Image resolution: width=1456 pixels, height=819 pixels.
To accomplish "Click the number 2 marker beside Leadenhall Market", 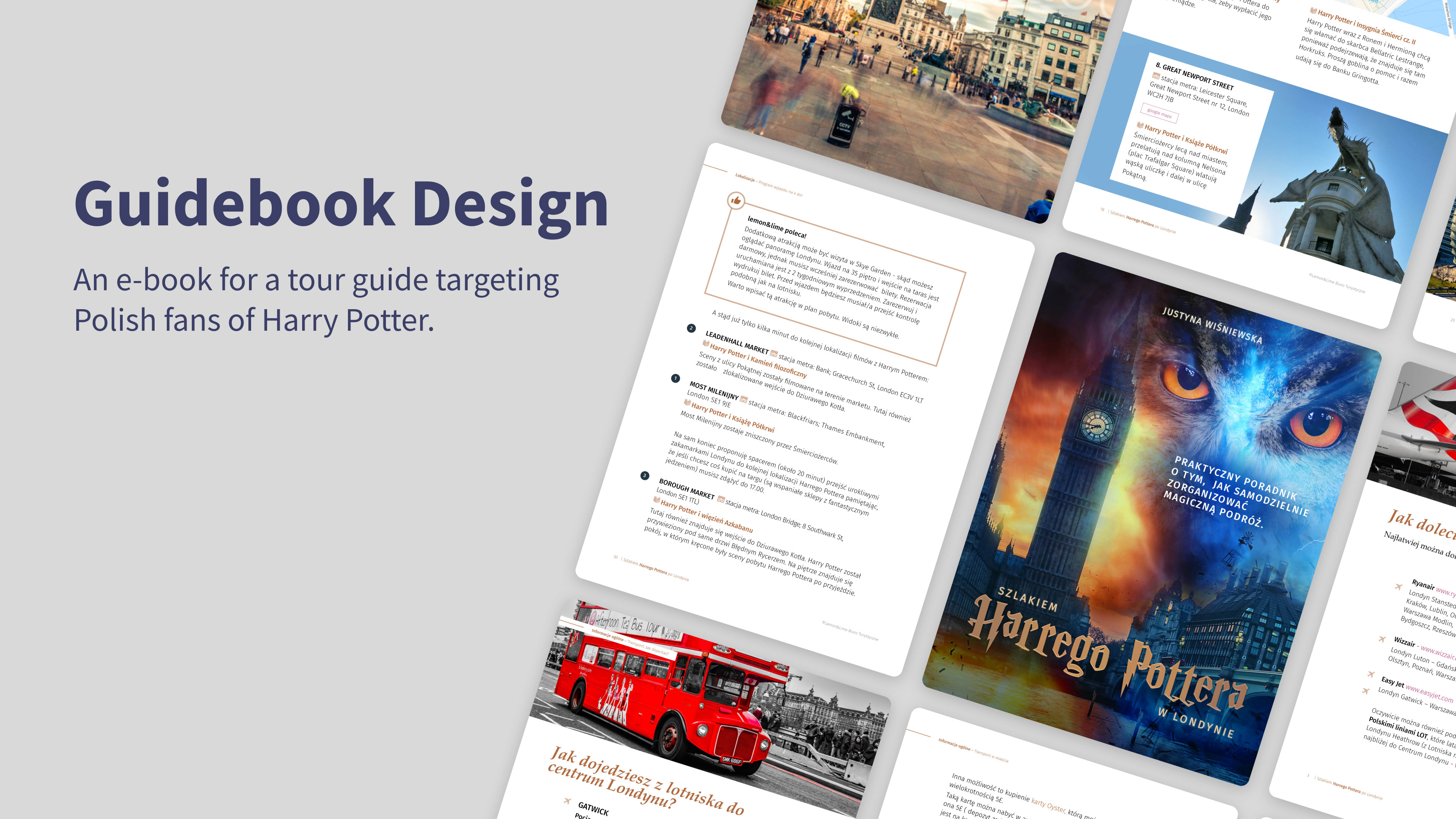I will tap(691, 328).
